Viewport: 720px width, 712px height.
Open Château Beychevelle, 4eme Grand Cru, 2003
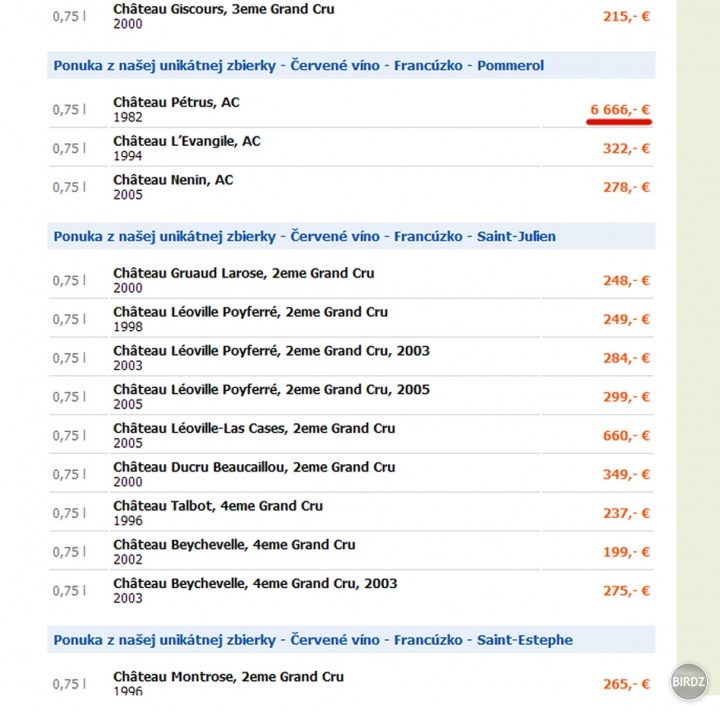255,583
